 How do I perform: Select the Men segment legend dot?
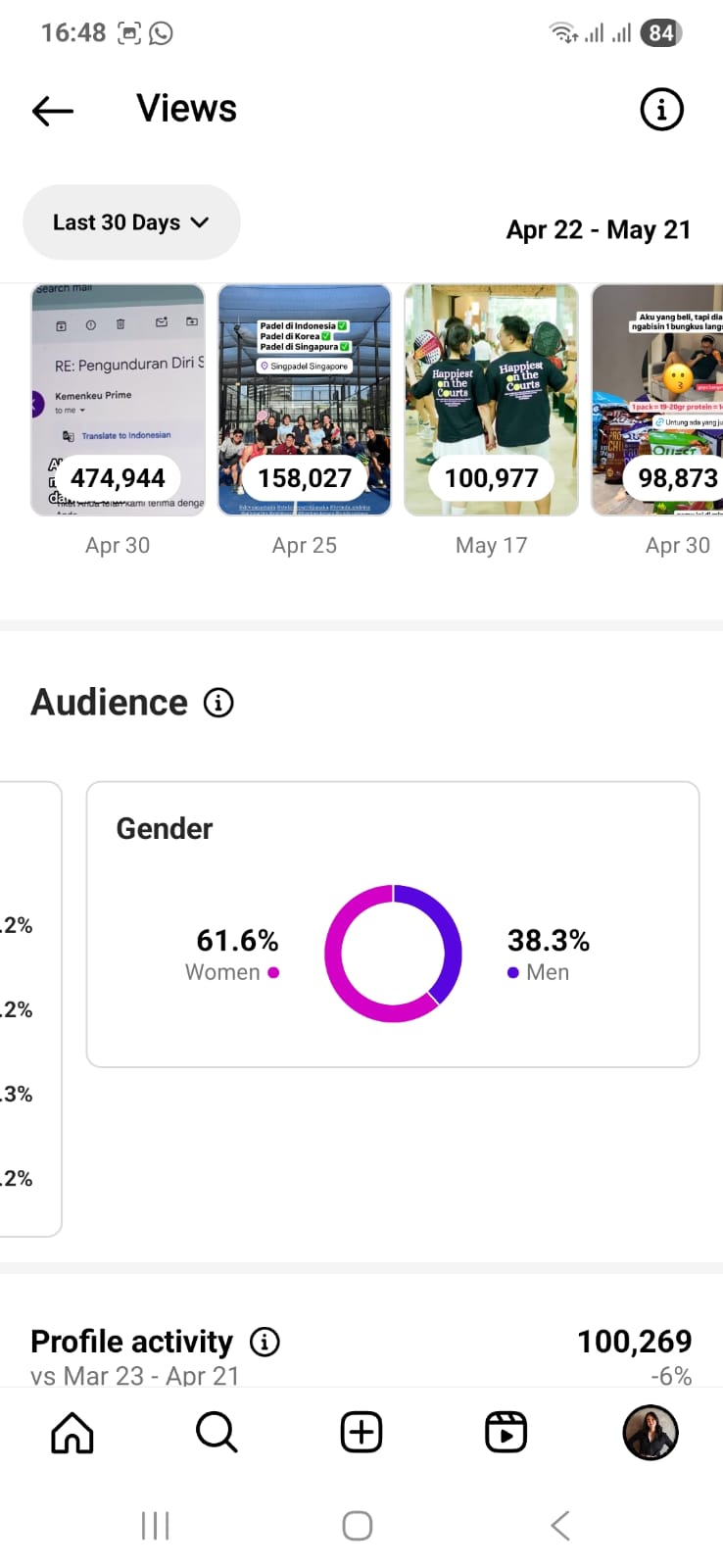[512, 972]
